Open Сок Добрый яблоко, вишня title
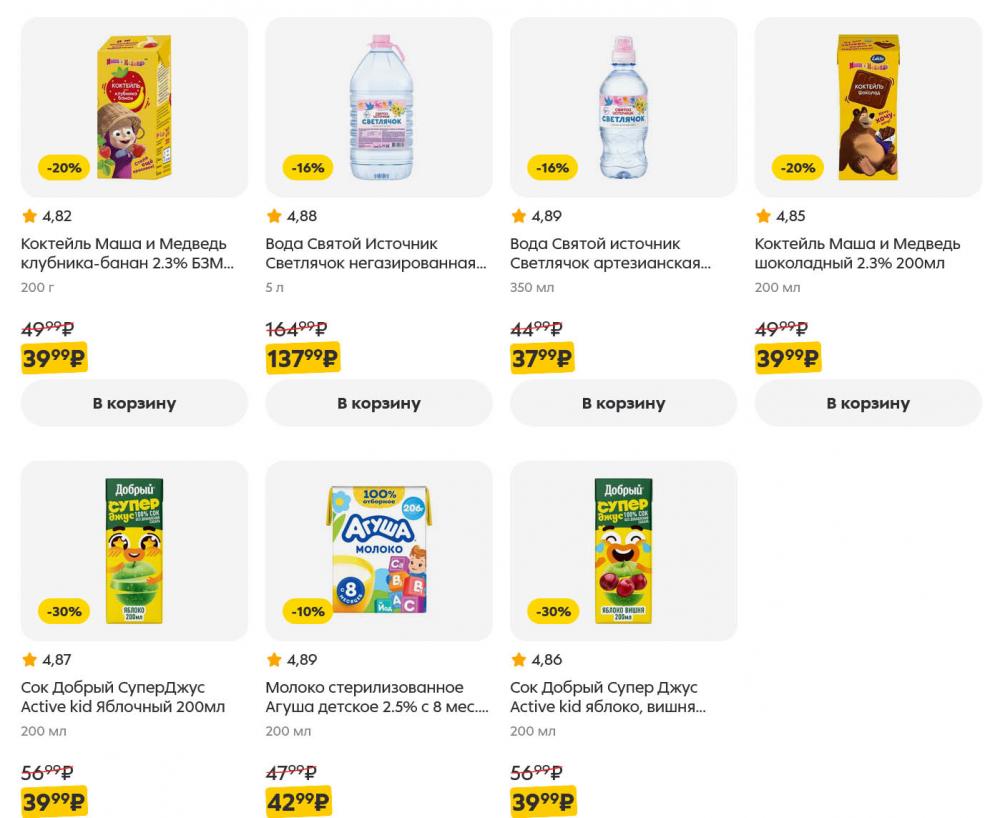 608,698
